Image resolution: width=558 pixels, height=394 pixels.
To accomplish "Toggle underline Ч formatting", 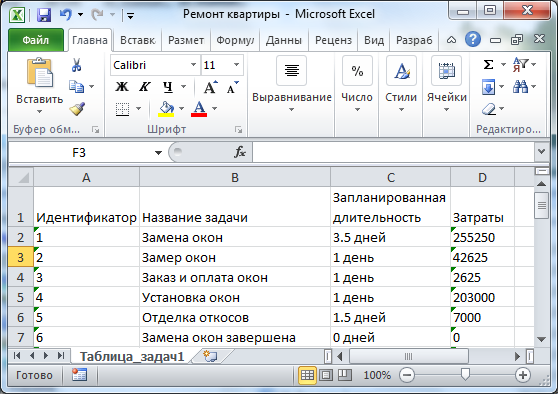I will tap(168, 86).
